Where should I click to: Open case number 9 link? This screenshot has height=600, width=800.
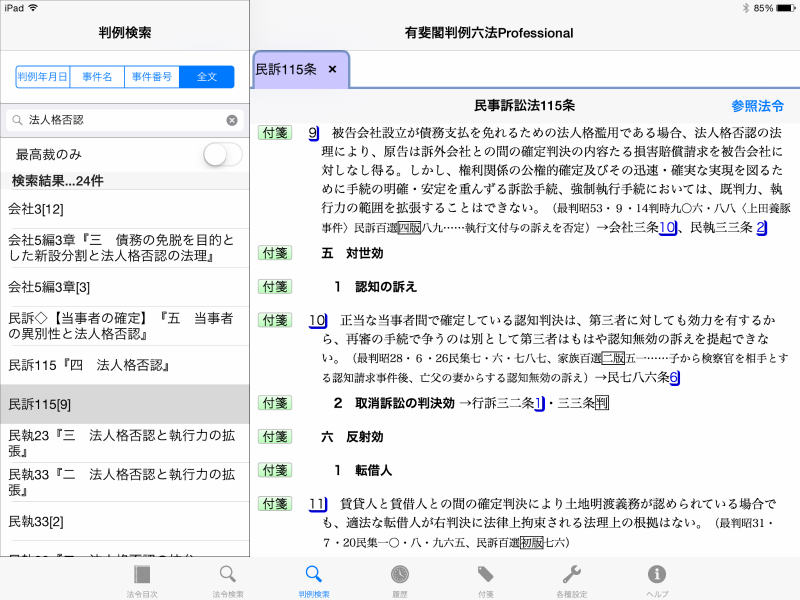tap(314, 133)
